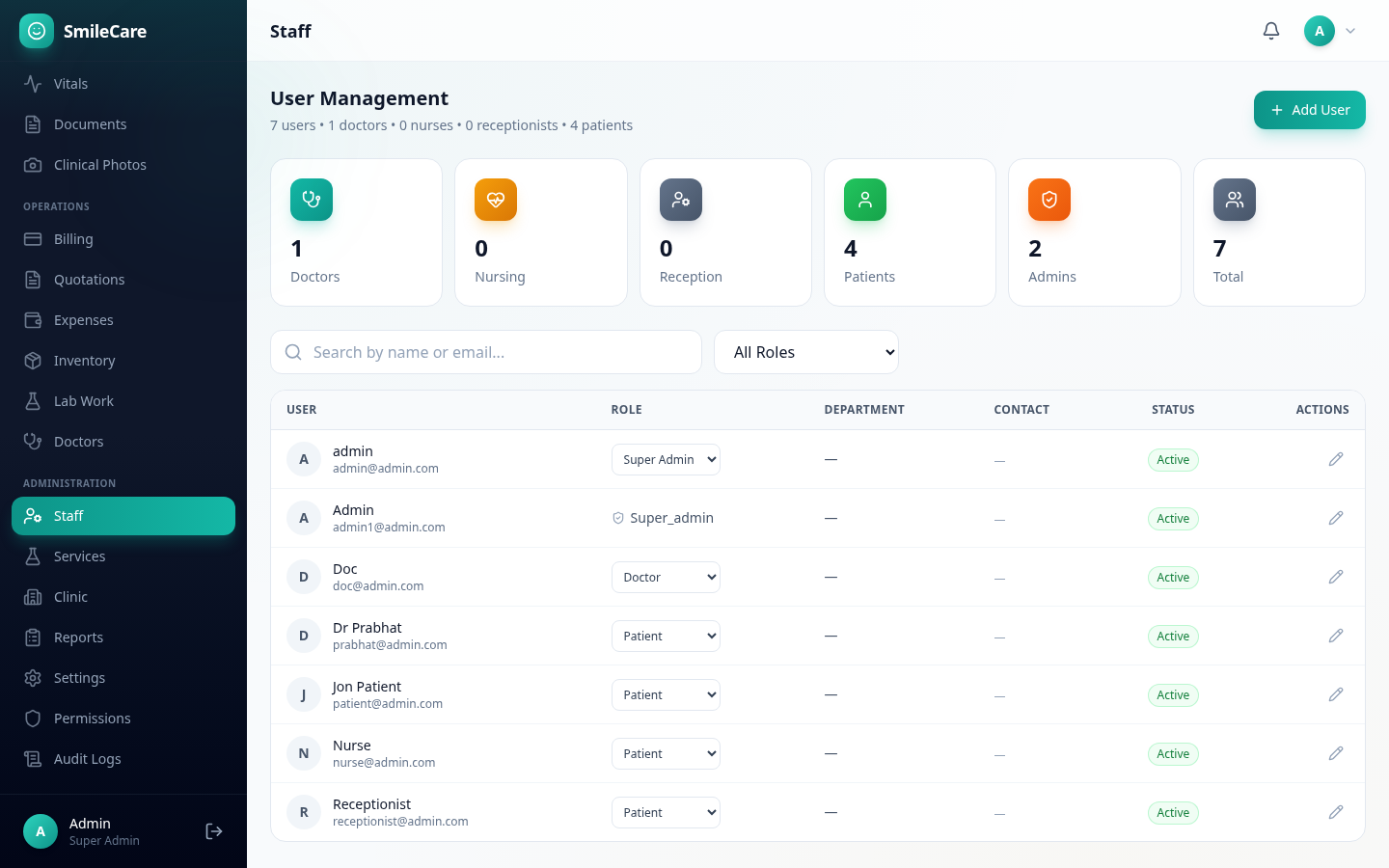This screenshot has height=868, width=1389.
Task: Open notifications bell icon
Action: [x=1271, y=31]
